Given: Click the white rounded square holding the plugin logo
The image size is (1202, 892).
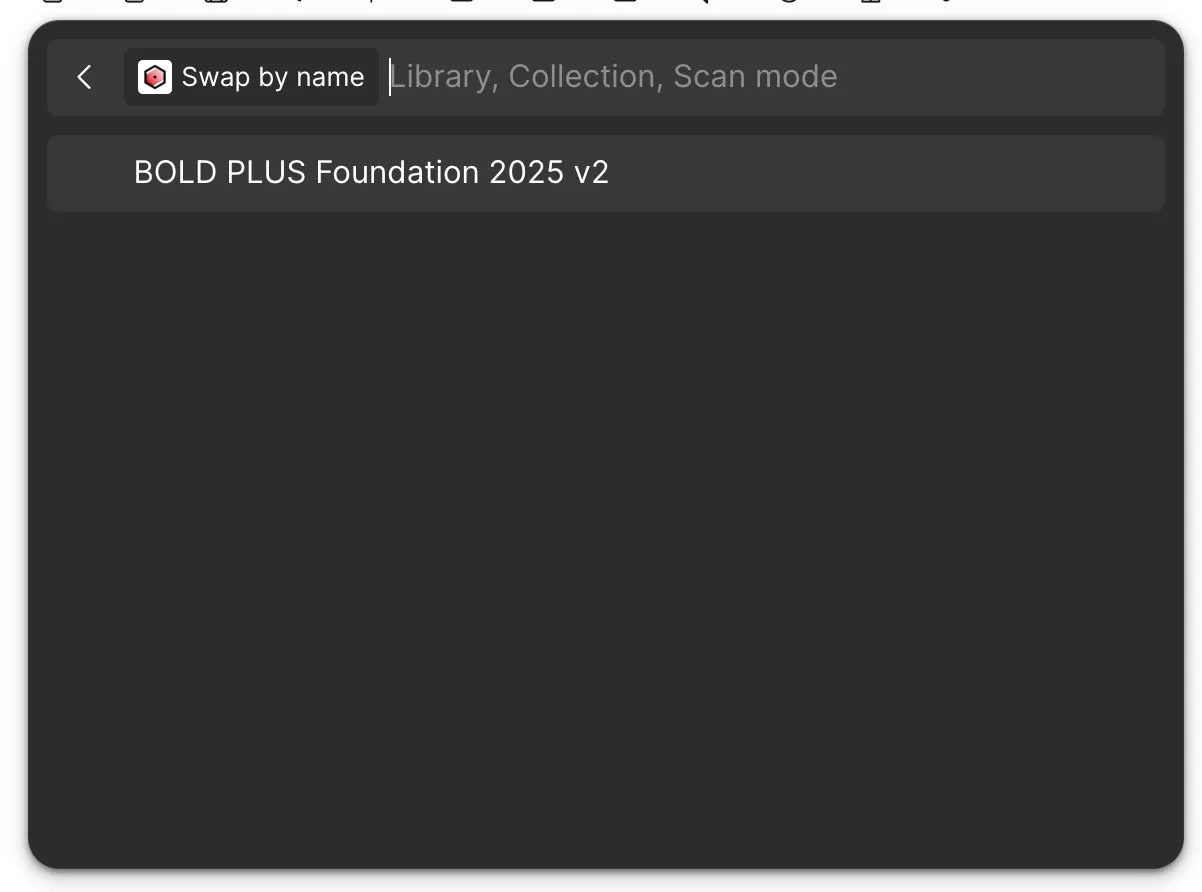Looking at the screenshot, I should click(x=155, y=76).
